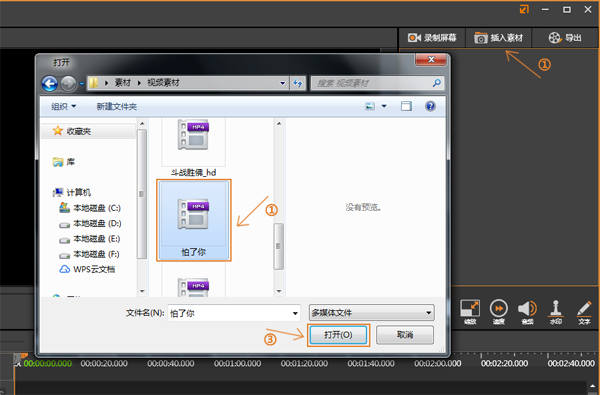The width and height of the screenshot is (600, 395).
Task: Open the 导出 export film reel icon
Action: [554, 38]
